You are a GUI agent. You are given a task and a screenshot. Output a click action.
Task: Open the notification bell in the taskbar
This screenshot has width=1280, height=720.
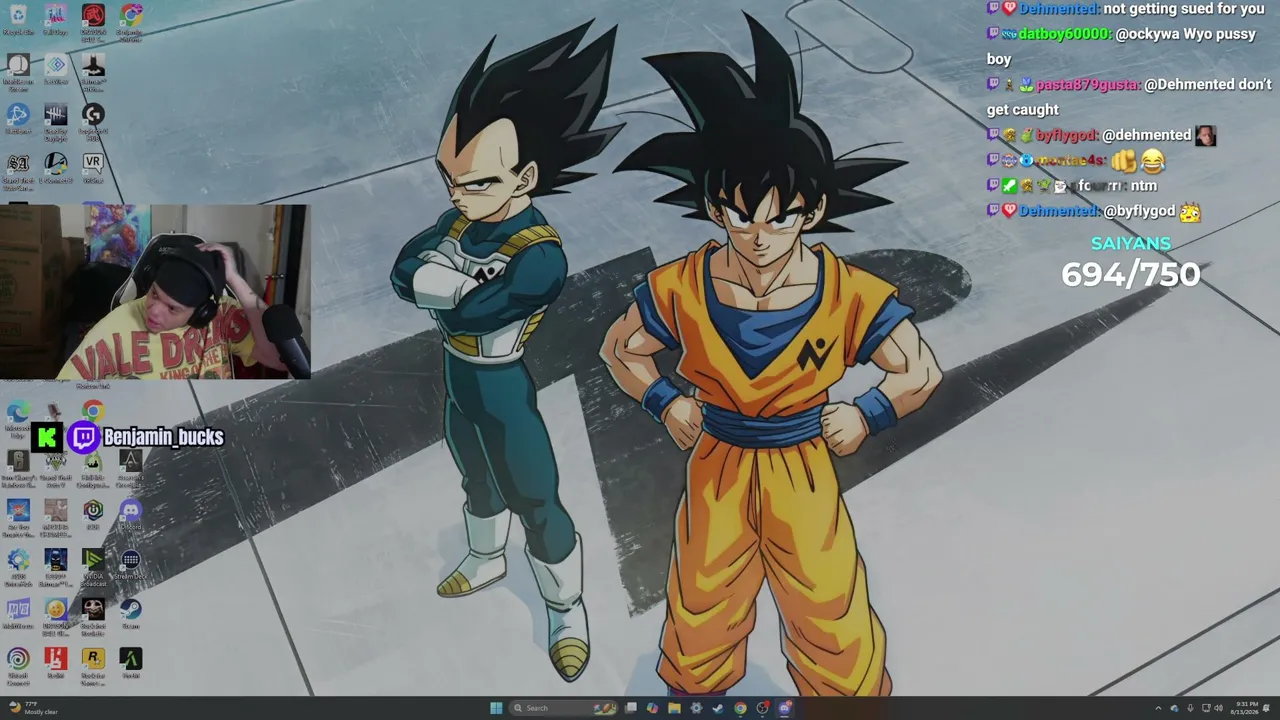click(1267, 708)
